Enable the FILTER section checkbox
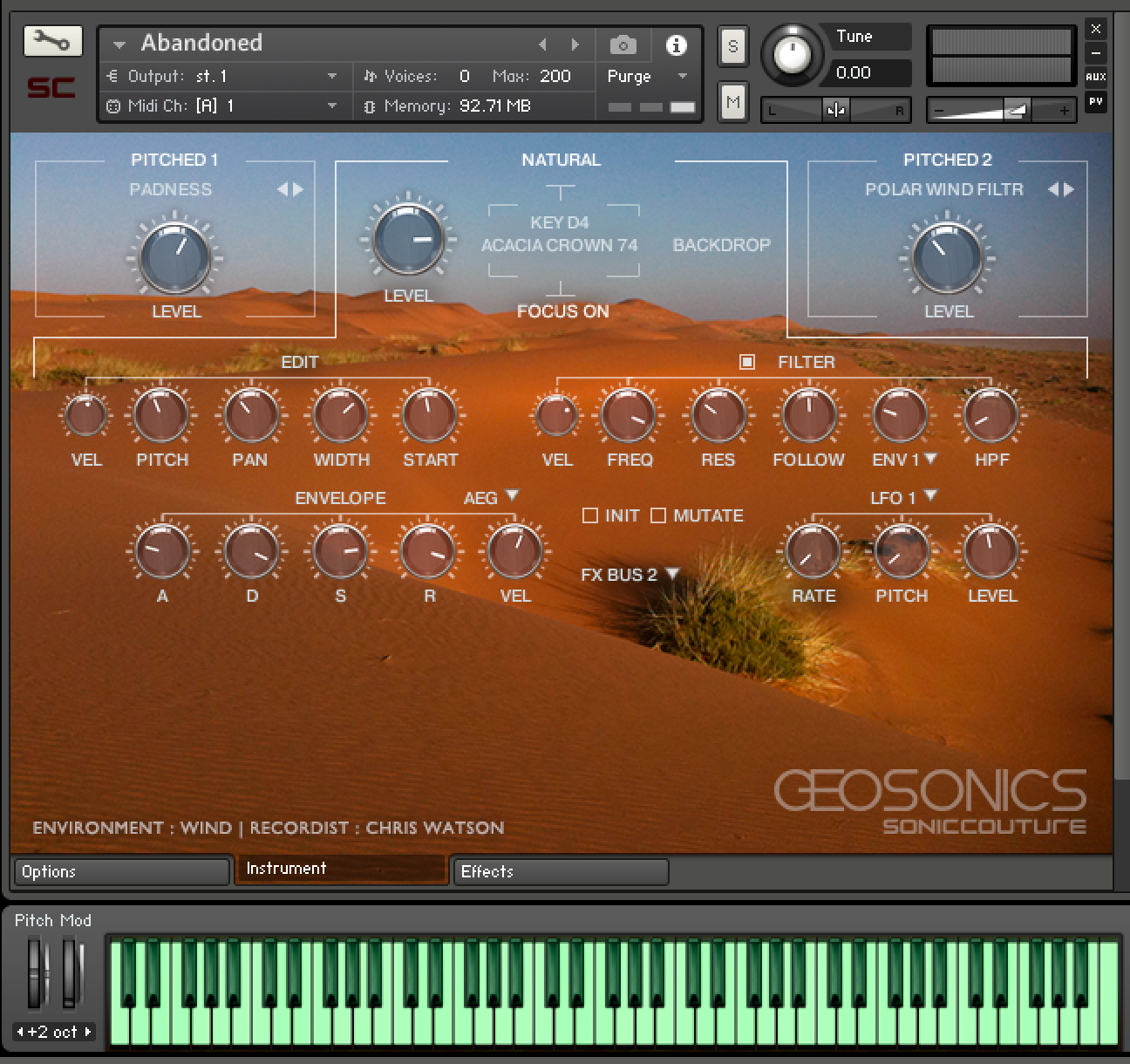This screenshot has height=1064, width=1130. click(746, 362)
